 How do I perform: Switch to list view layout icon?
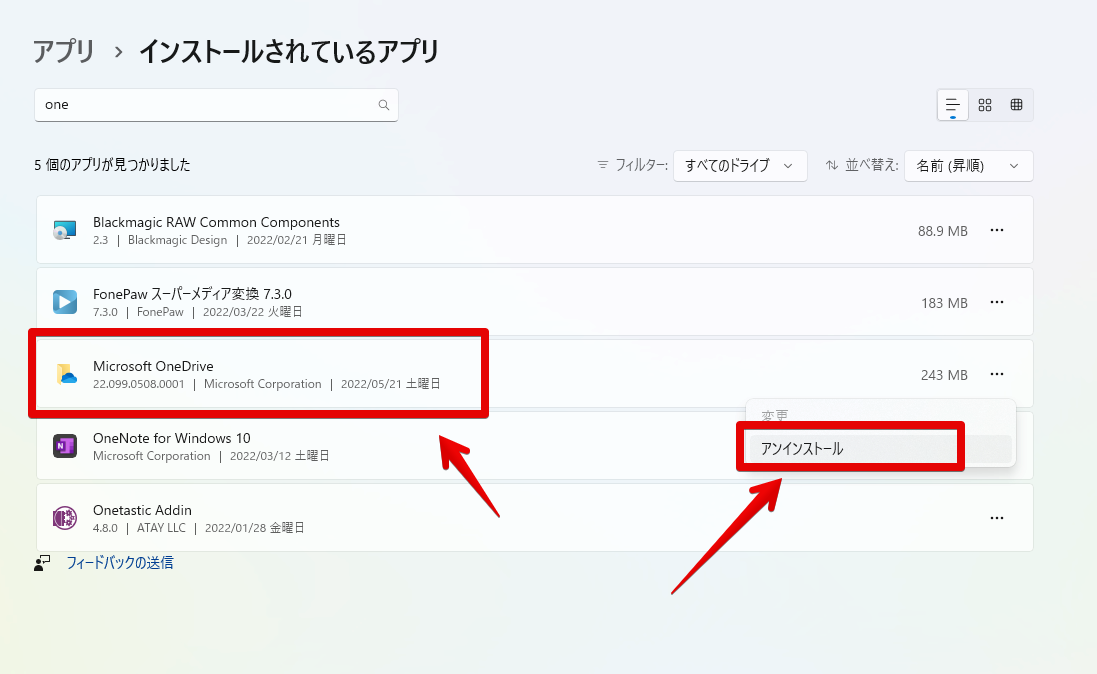(952, 106)
